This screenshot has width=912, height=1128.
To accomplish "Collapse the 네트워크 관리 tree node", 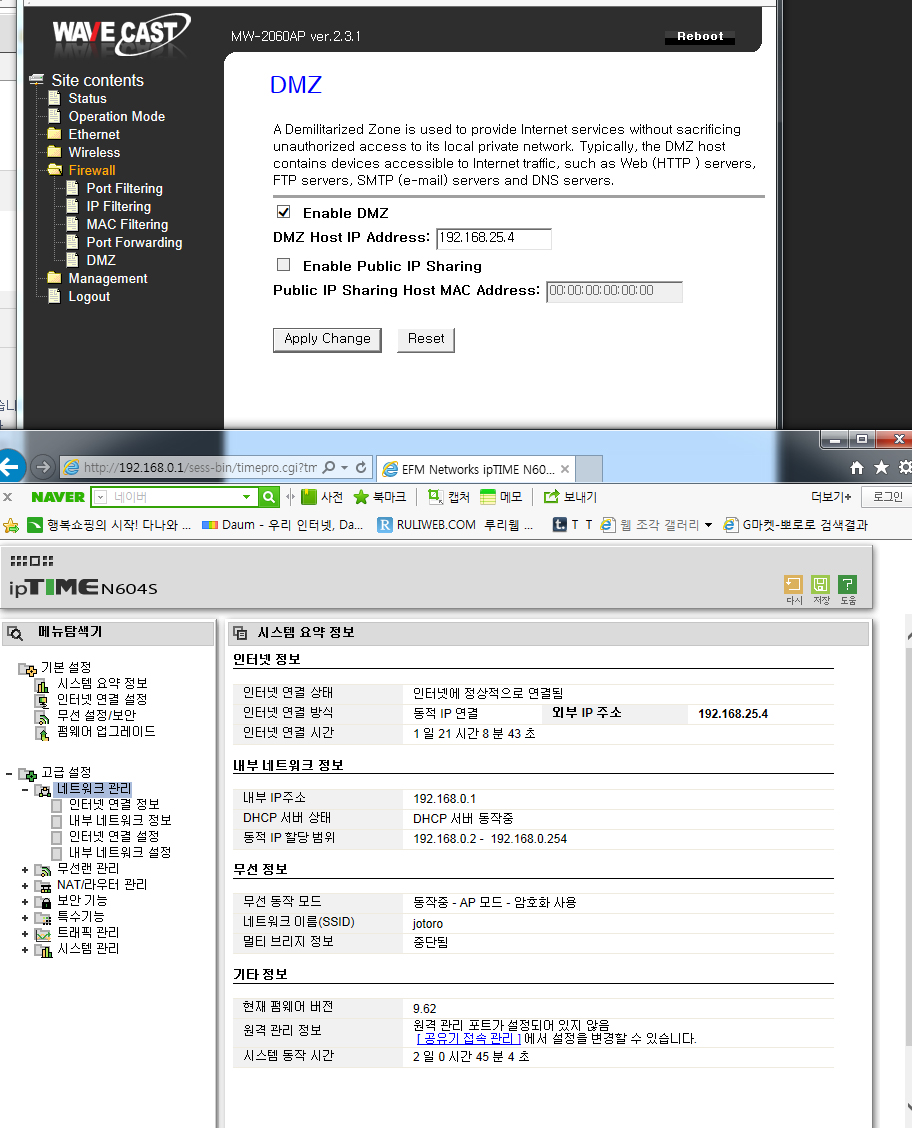I will (x=25, y=789).
